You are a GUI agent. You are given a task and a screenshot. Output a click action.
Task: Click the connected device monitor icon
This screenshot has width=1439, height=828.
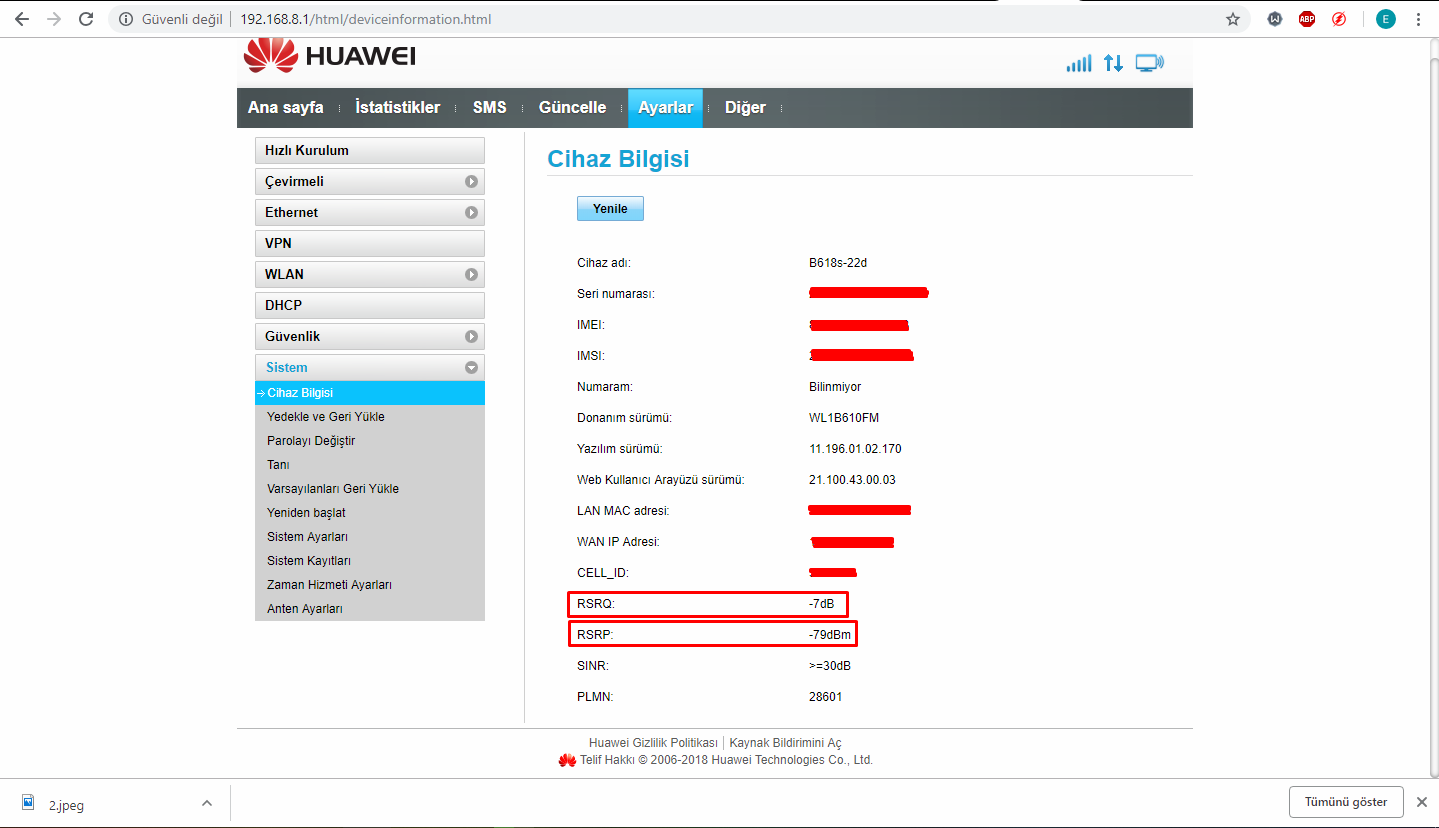point(1150,63)
